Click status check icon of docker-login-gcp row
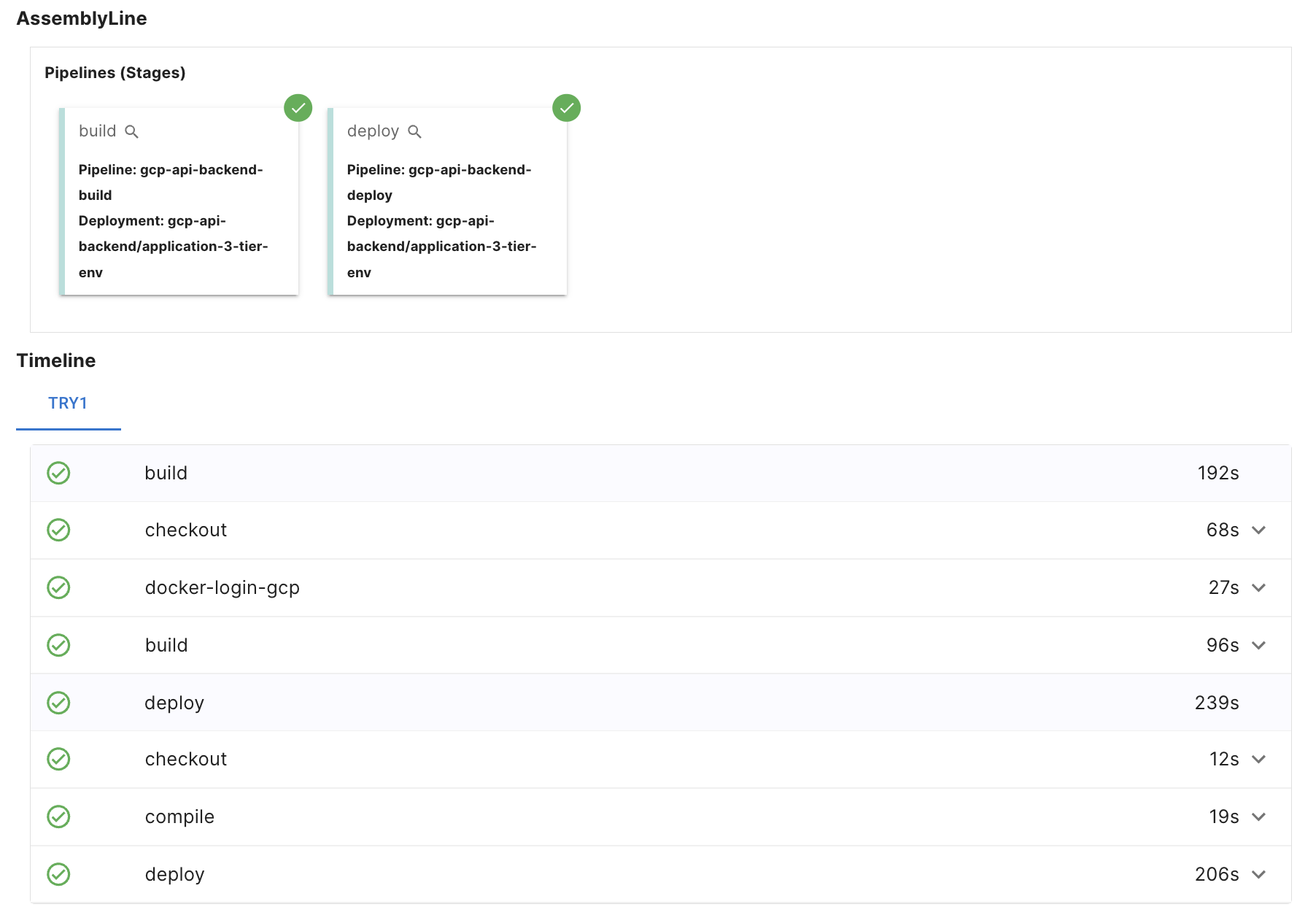The height and width of the screenshot is (915, 1316). click(58, 587)
